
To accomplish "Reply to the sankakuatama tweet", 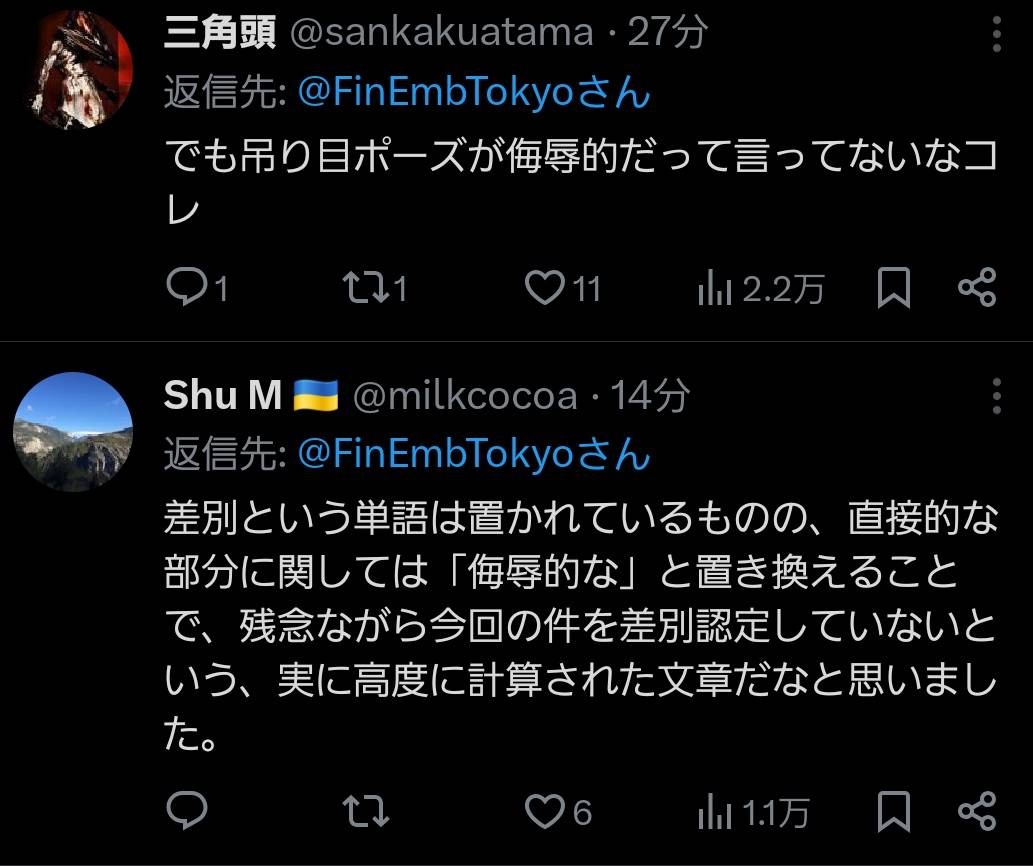I will coord(186,288).
